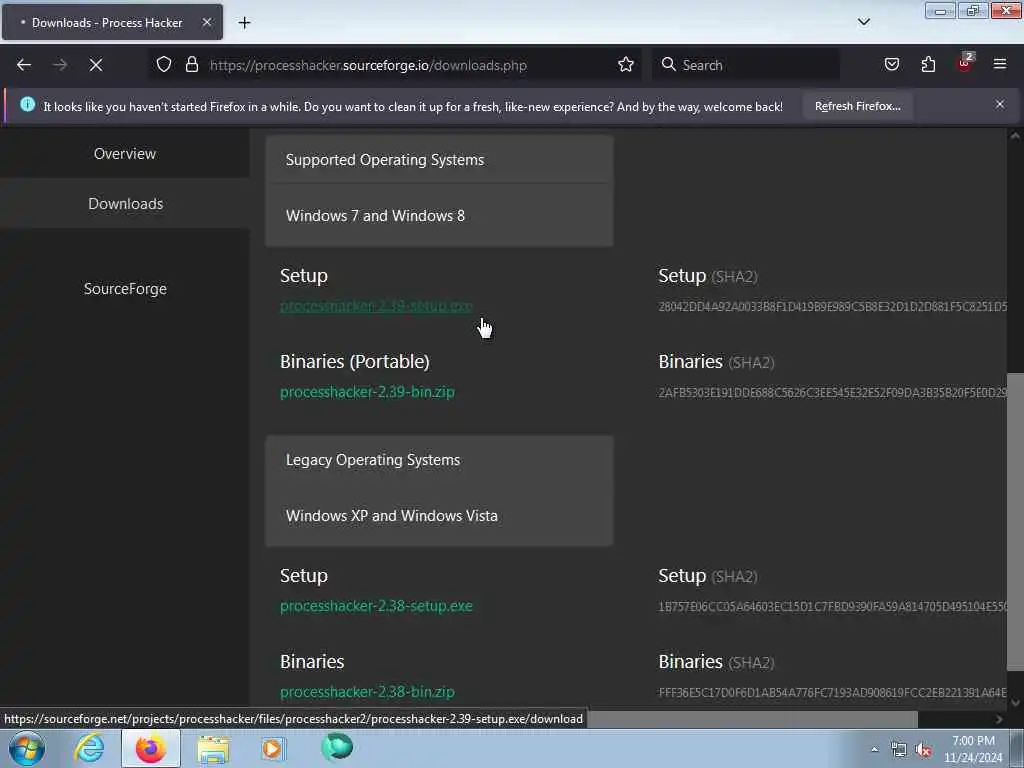The image size is (1024, 768).
Task: Open Overview in the sidebar
Action: (125, 153)
